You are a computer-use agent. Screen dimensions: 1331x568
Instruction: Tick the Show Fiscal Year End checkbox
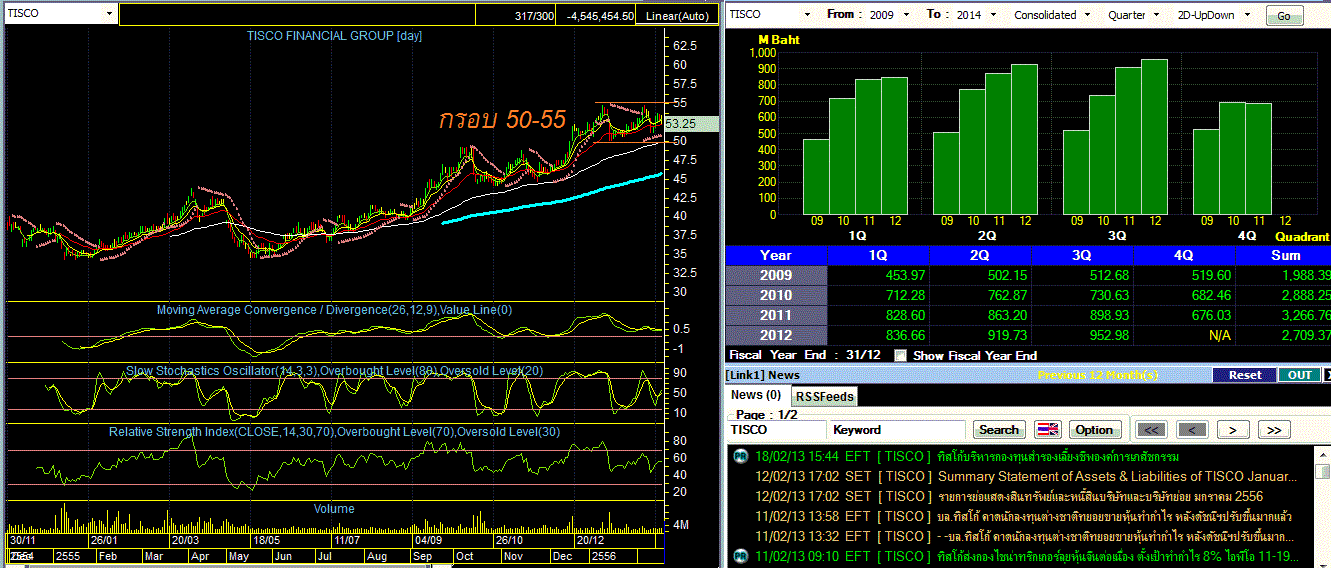tap(900, 355)
